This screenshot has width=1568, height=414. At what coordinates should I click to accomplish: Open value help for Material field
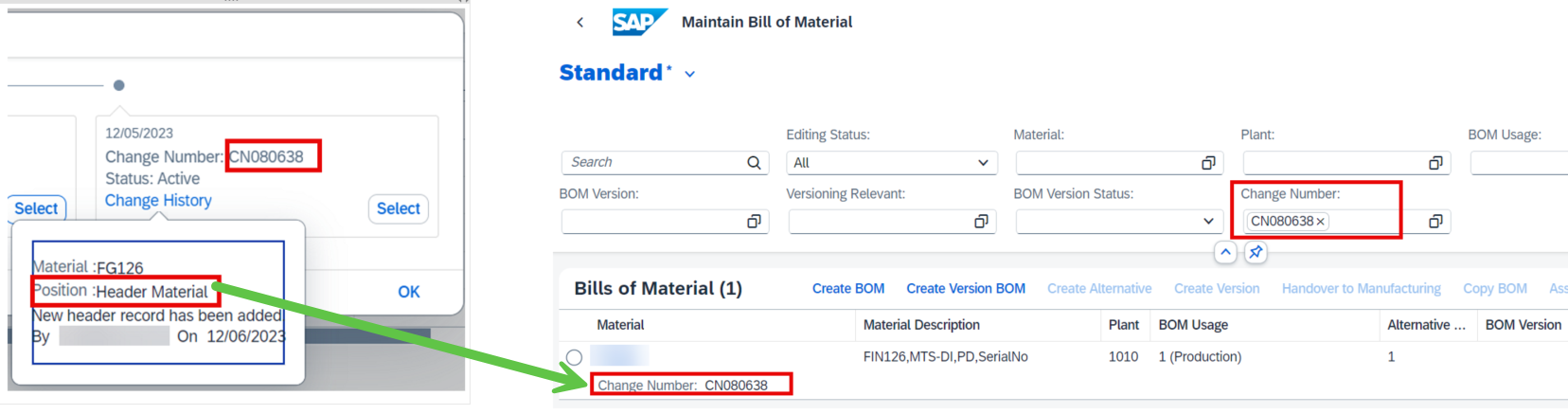coord(1208,163)
